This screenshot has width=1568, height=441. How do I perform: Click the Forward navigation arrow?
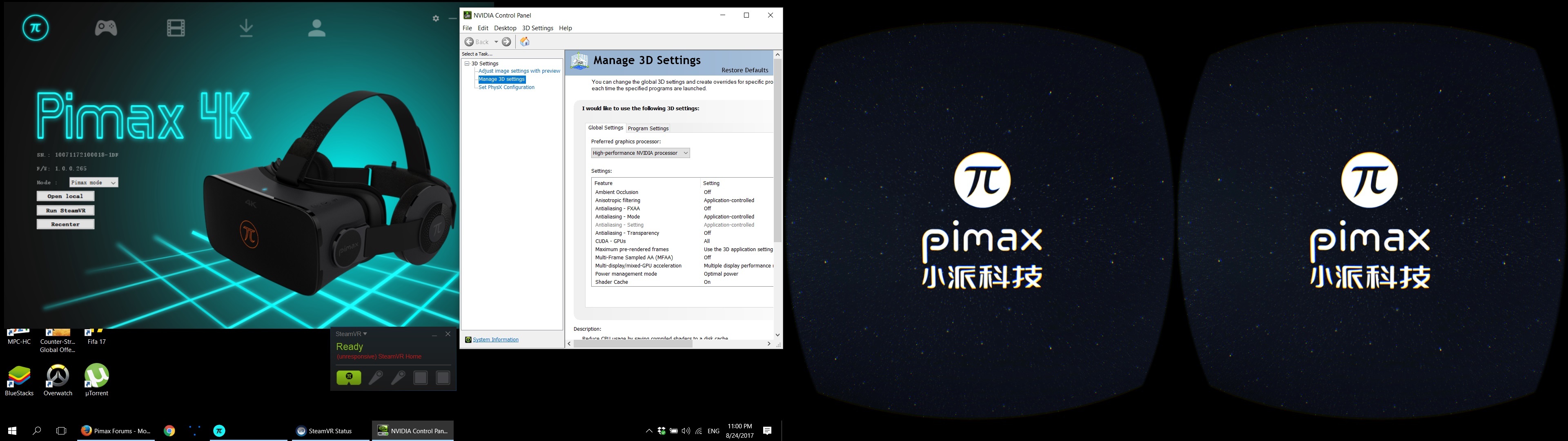tap(506, 41)
